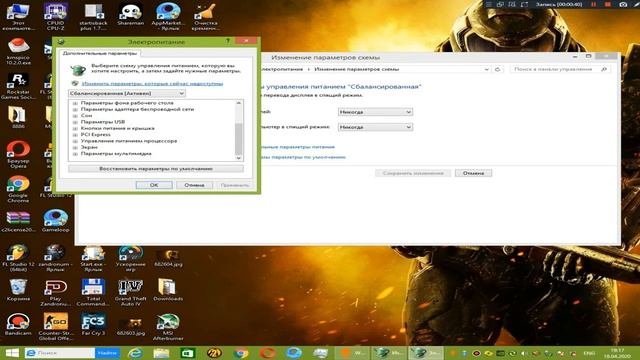Image resolution: width=640 pixels, height=360 pixels.
Task: Select the Дополнительные параметры tab
Action: (x=100, y=53)
